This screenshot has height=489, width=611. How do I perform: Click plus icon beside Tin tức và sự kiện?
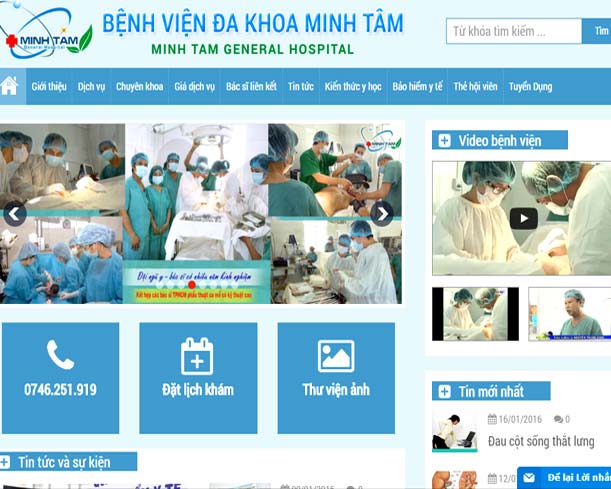(4, 462)
